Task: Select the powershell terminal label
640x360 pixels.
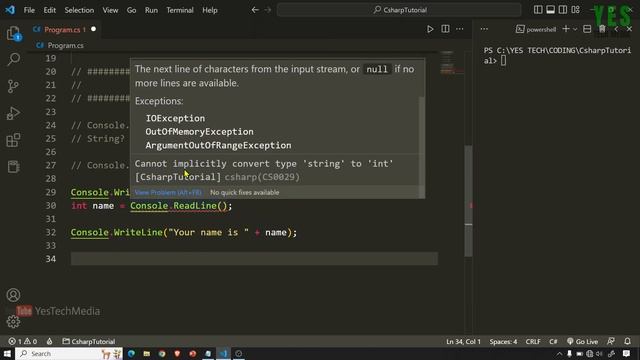Action: click(536, 29)
